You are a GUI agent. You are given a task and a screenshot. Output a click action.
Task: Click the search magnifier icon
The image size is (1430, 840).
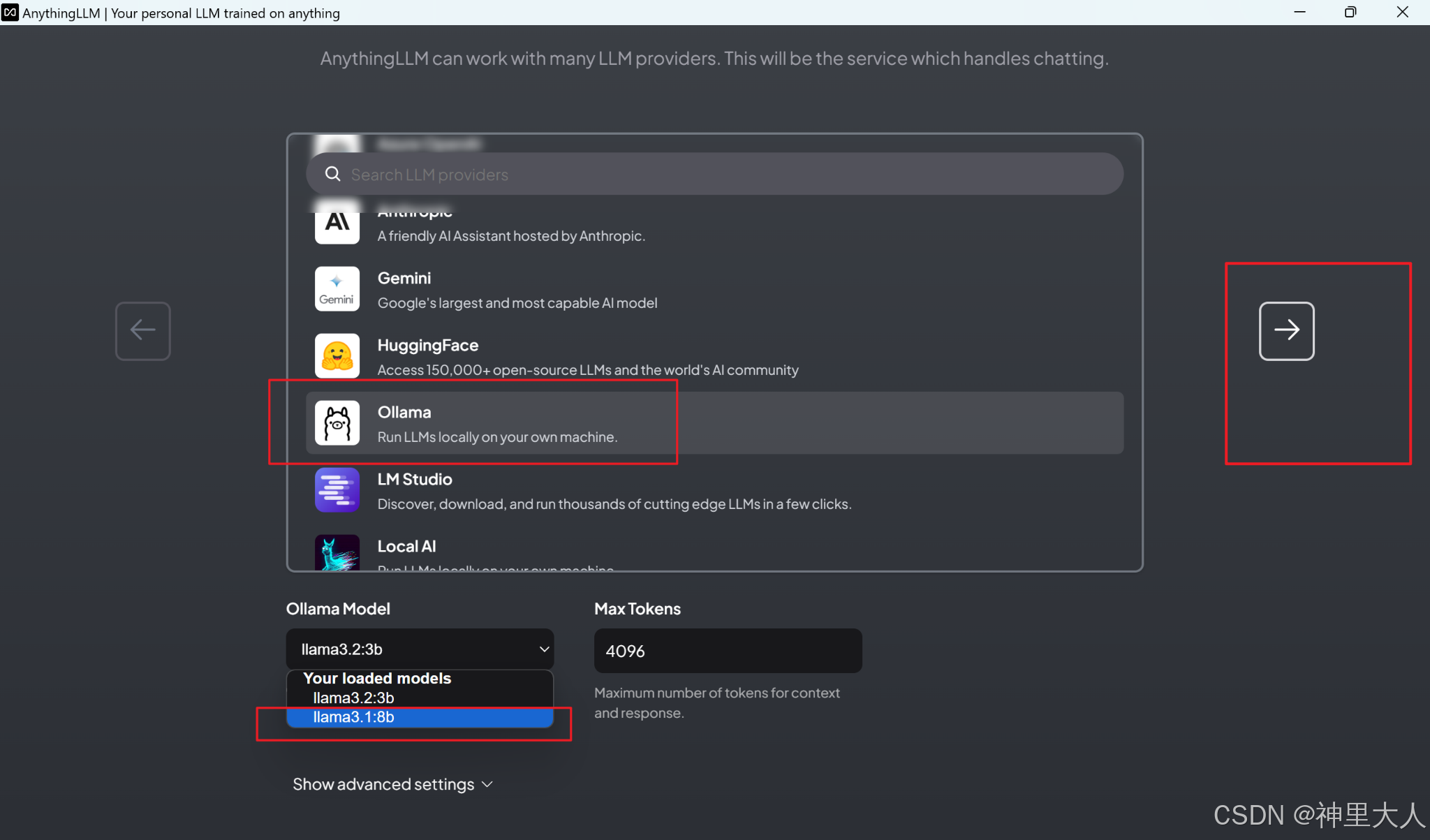[333, 174]
